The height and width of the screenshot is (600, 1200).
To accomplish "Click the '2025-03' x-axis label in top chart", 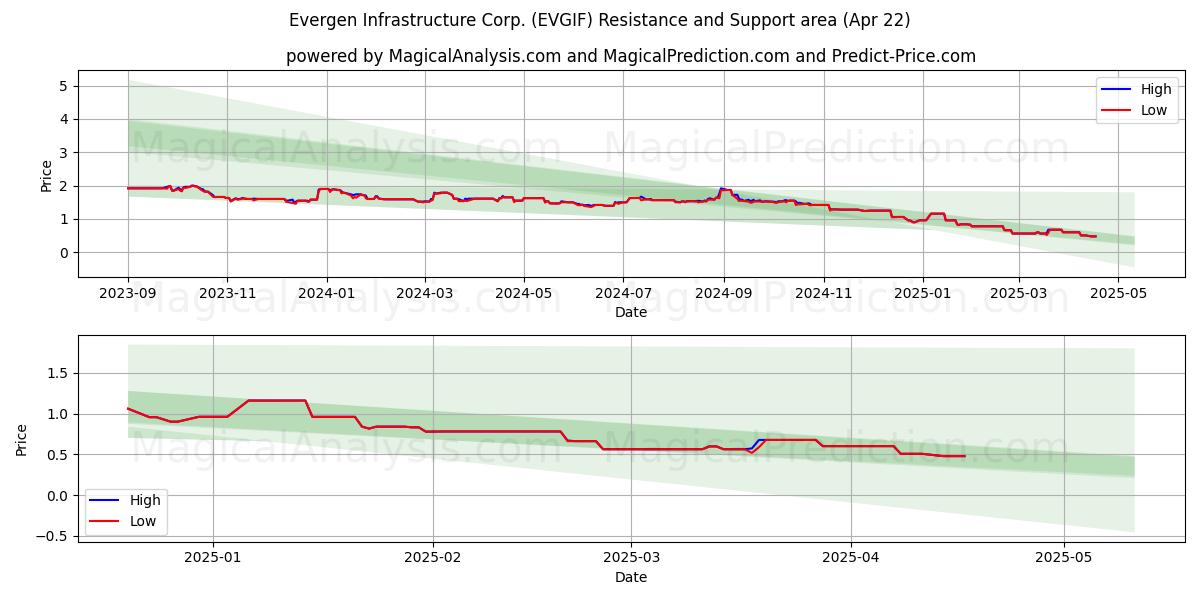I will (1018, 294).
